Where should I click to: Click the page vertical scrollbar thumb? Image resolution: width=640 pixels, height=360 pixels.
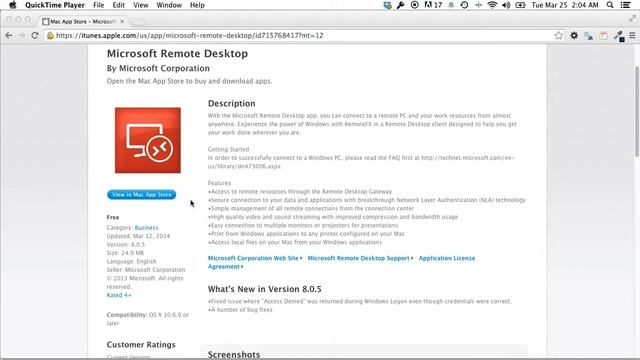(637, 111)
